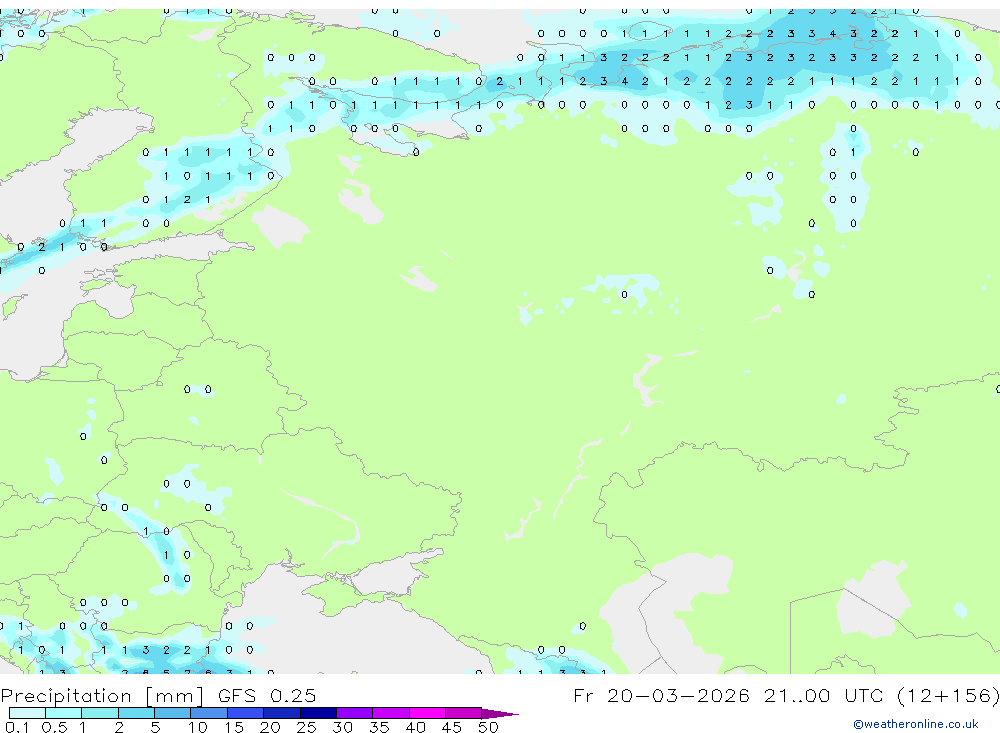Select the 20–25 mm dark blue legend swatch
The width and height of the screenshot is (1000, 733).
pos(282,713)
